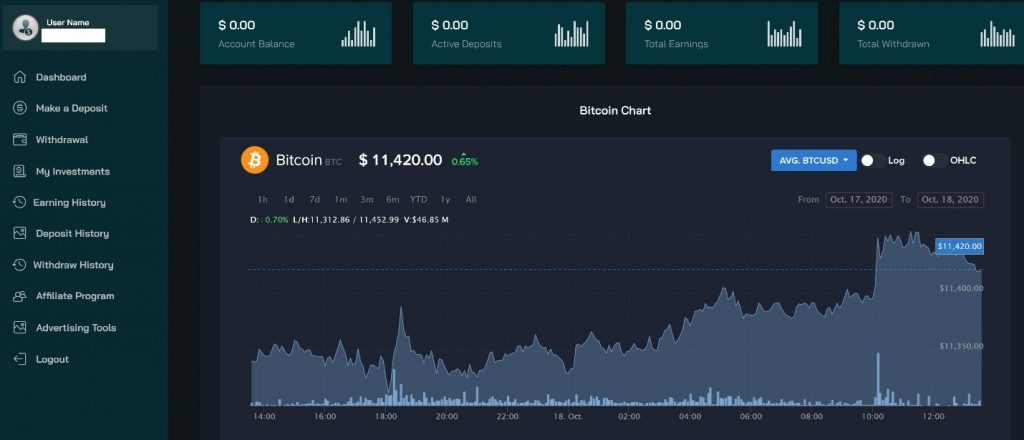The height and width of the screenshot is (440, 1024).
Task: Click the Dashboard home icon
Action: click(20, 77)
